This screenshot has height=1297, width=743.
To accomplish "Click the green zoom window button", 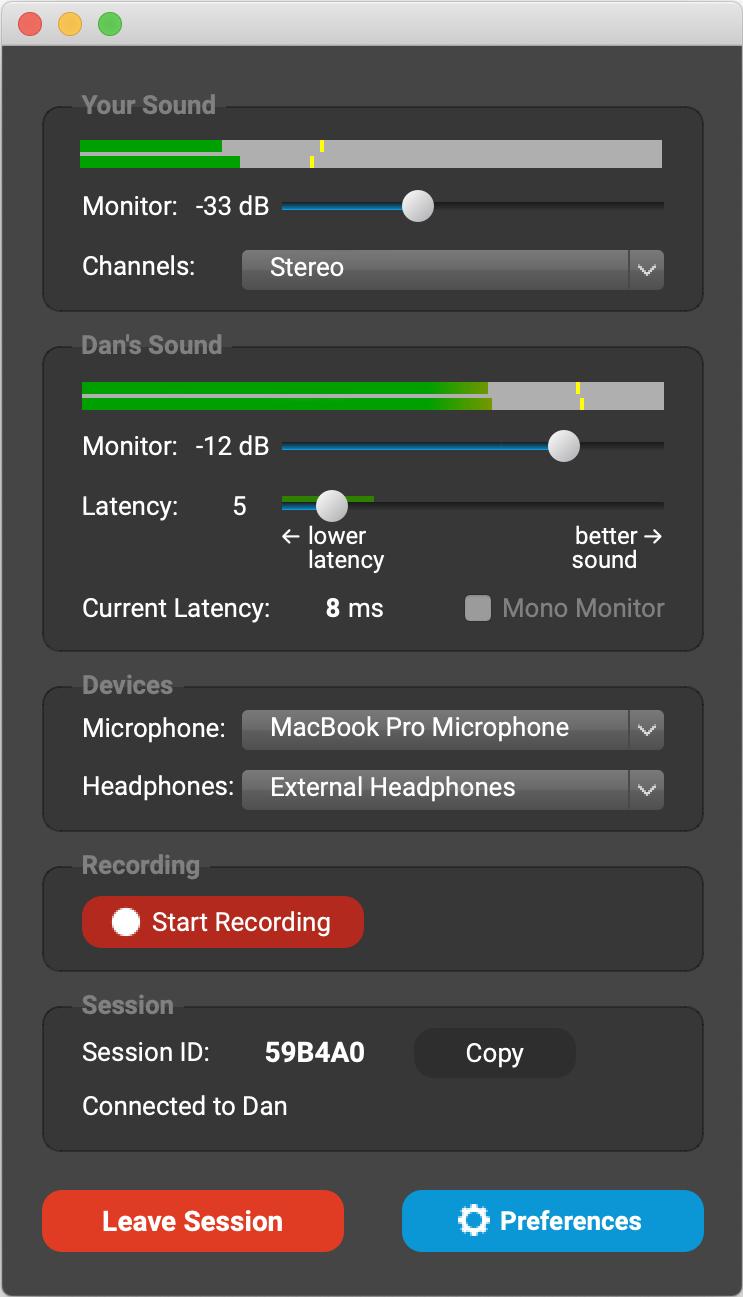I will [x=110, y=24].
